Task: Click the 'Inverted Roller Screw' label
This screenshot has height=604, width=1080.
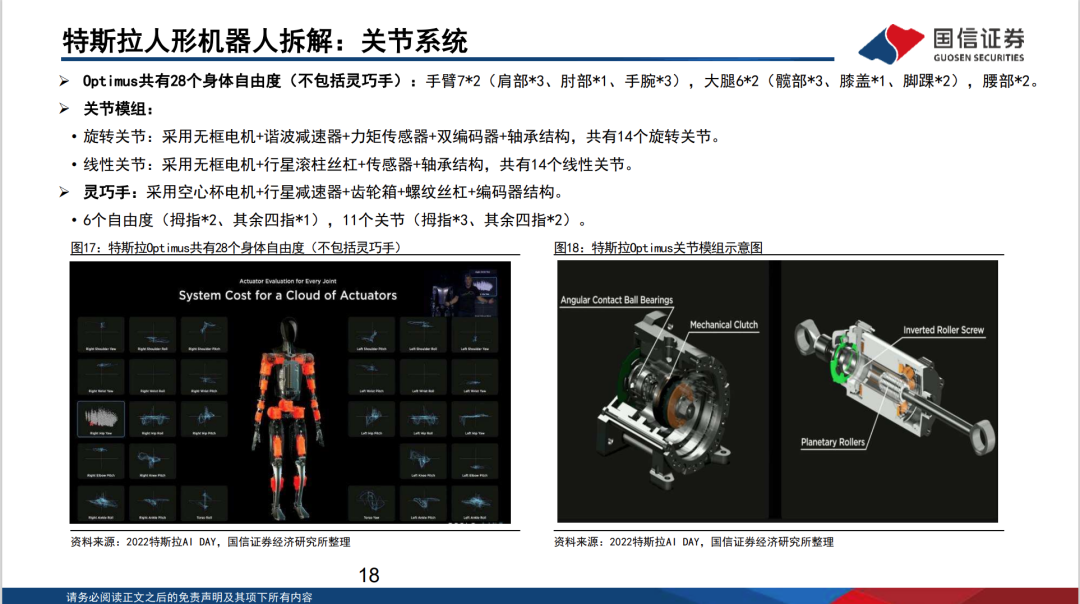Action: pos(944,331)
